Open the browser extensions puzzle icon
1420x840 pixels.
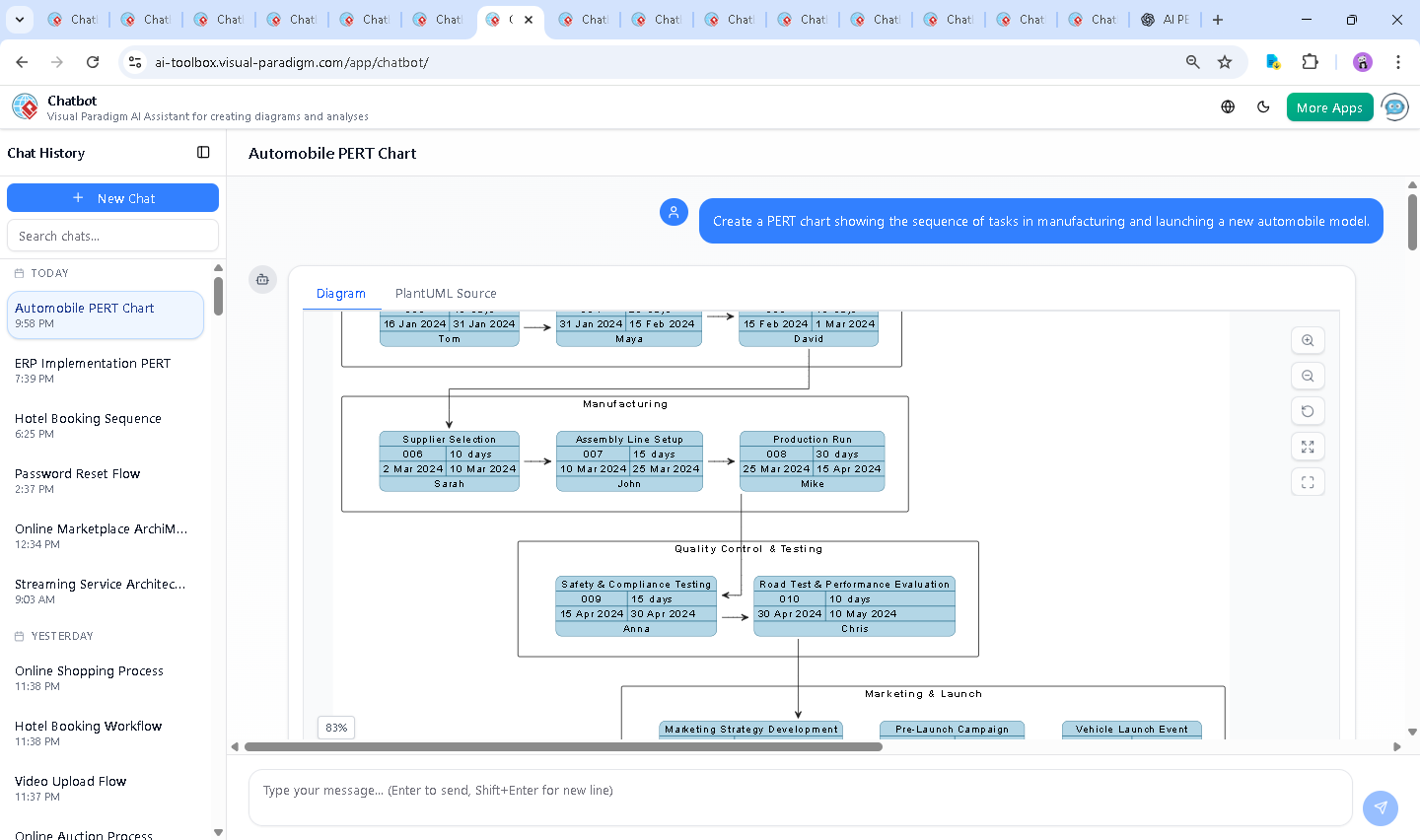(x=1310, y=61)
